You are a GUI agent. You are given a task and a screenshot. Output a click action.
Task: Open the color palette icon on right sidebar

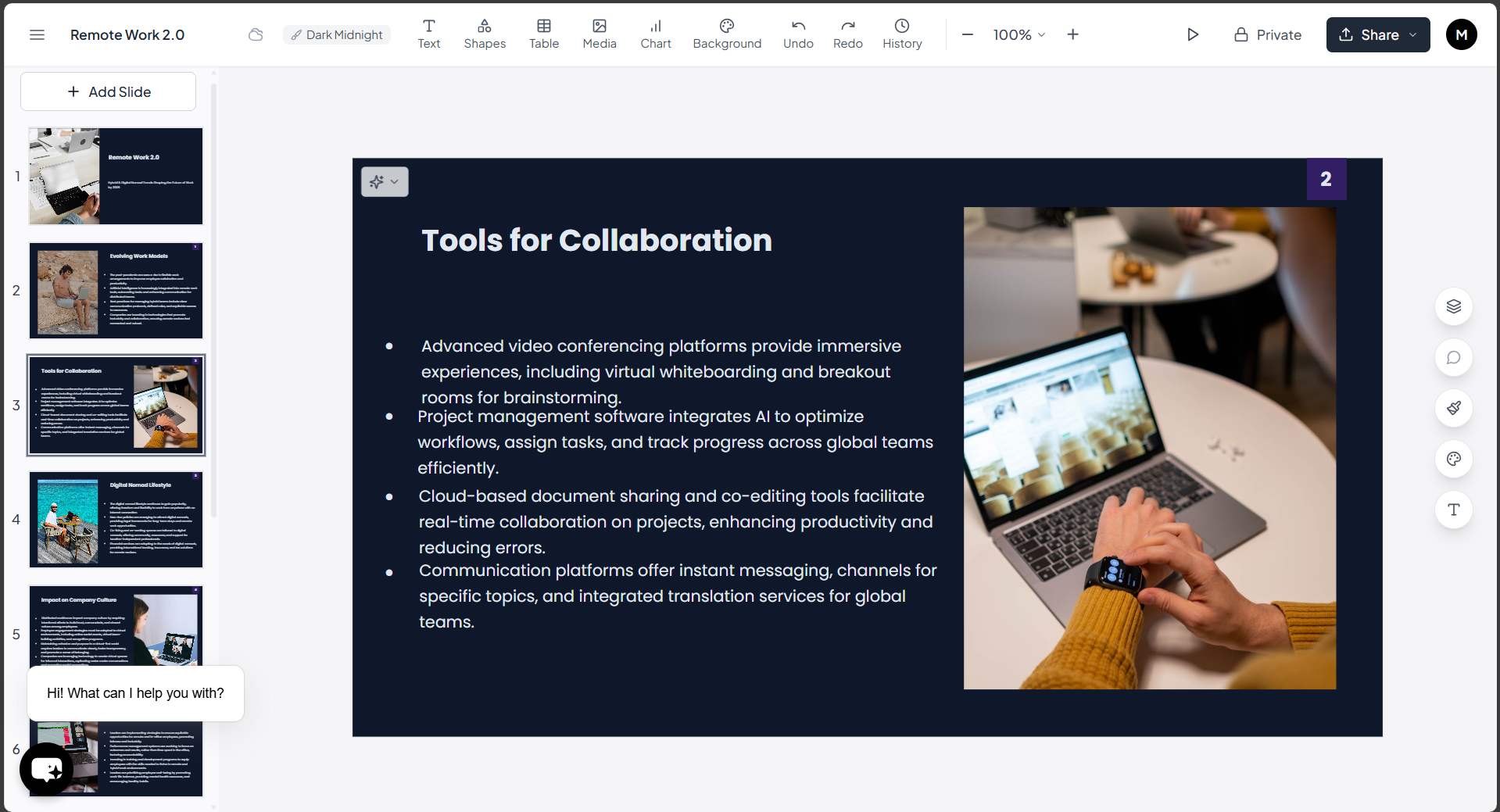(x=1453, y=459)
